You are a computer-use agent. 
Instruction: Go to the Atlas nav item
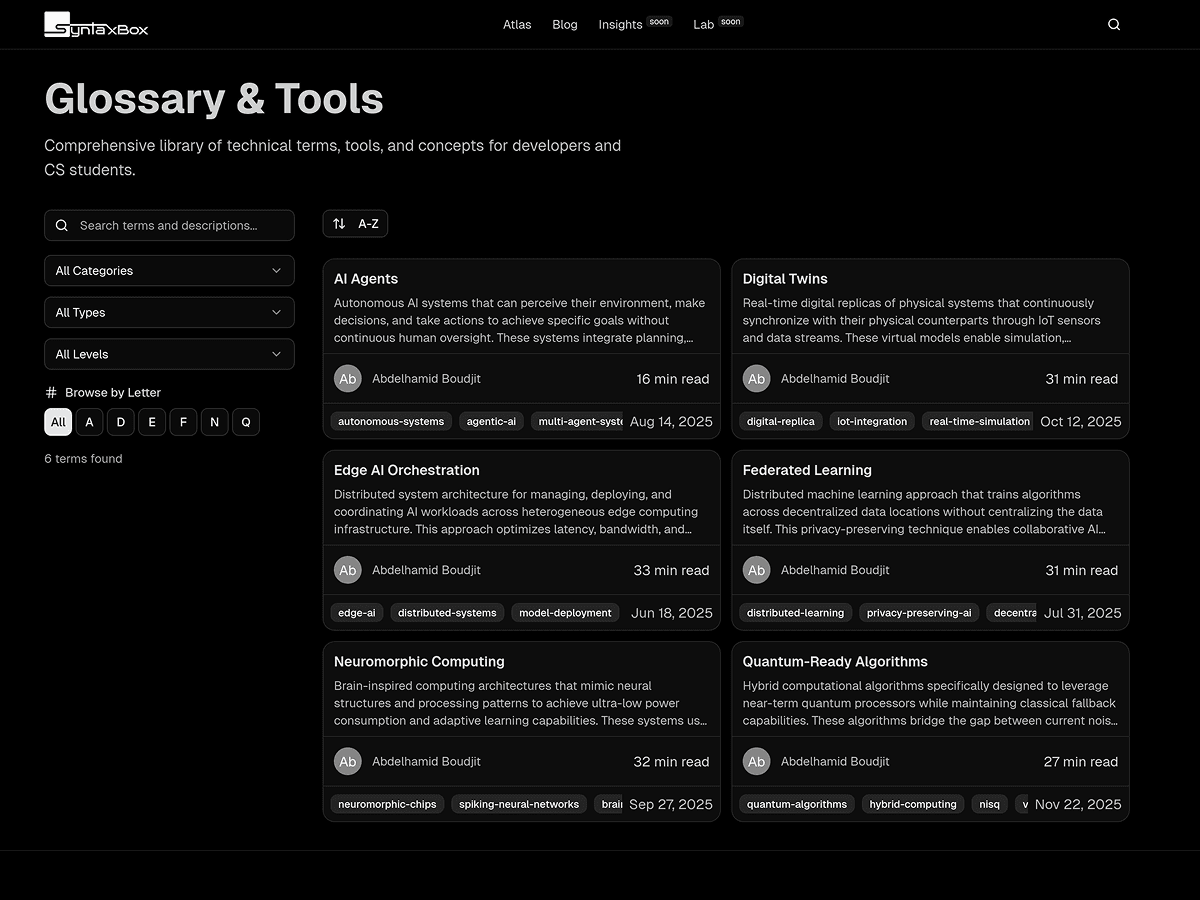point(517,25)
